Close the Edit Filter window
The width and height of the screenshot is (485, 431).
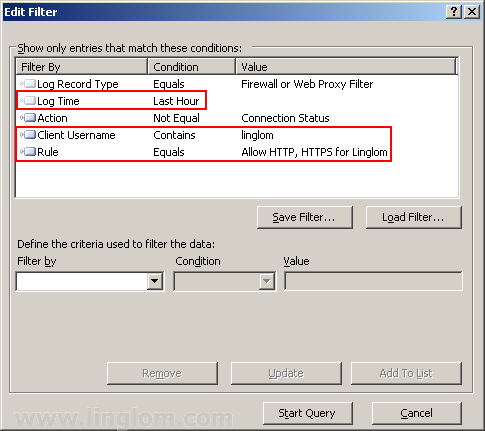pyautogui.click(x=472, y=12)
